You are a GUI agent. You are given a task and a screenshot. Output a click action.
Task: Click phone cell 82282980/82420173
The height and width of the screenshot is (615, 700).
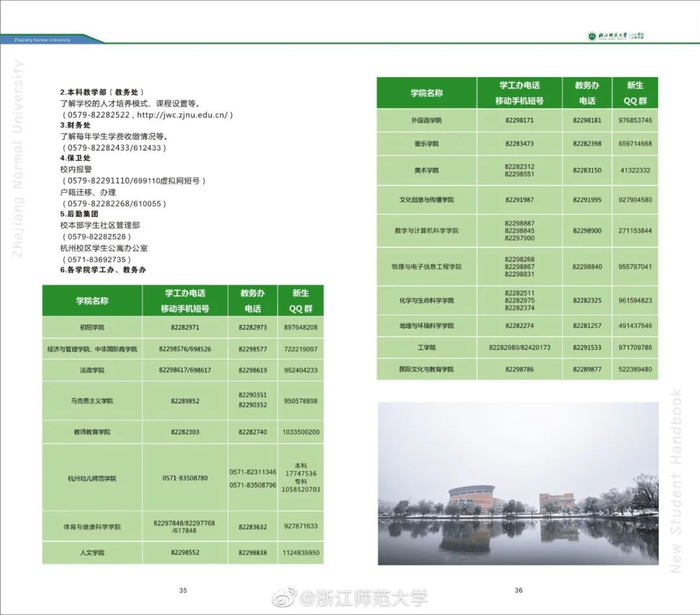[520, 347]
